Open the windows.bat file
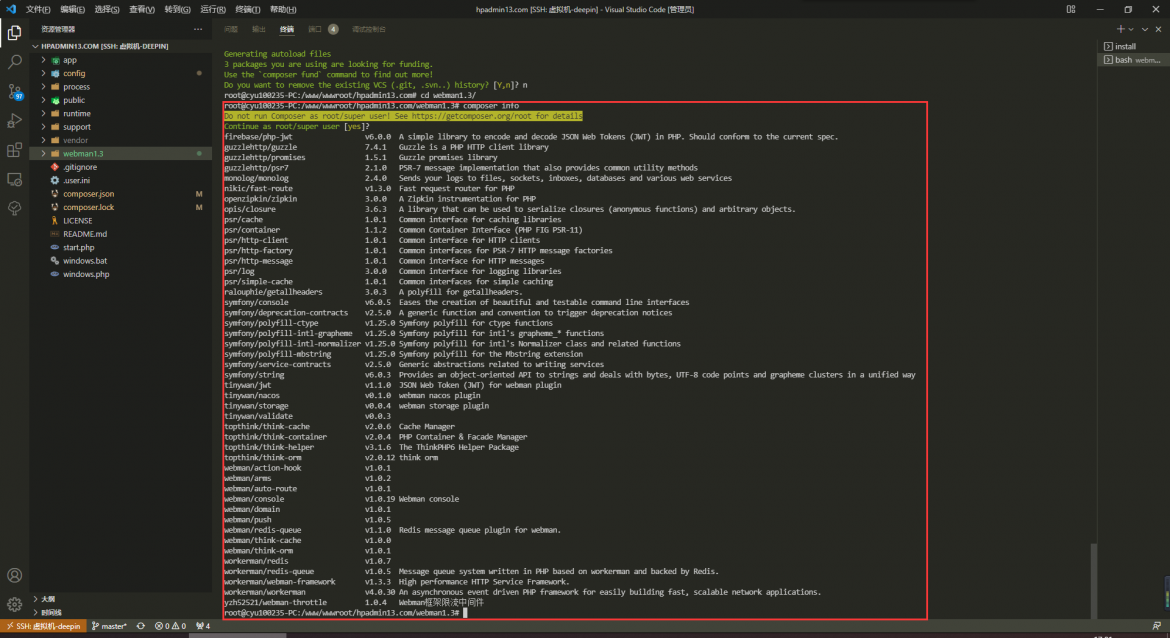The width and height of the screenshot is (1170, 638). [x=121, y=261]
